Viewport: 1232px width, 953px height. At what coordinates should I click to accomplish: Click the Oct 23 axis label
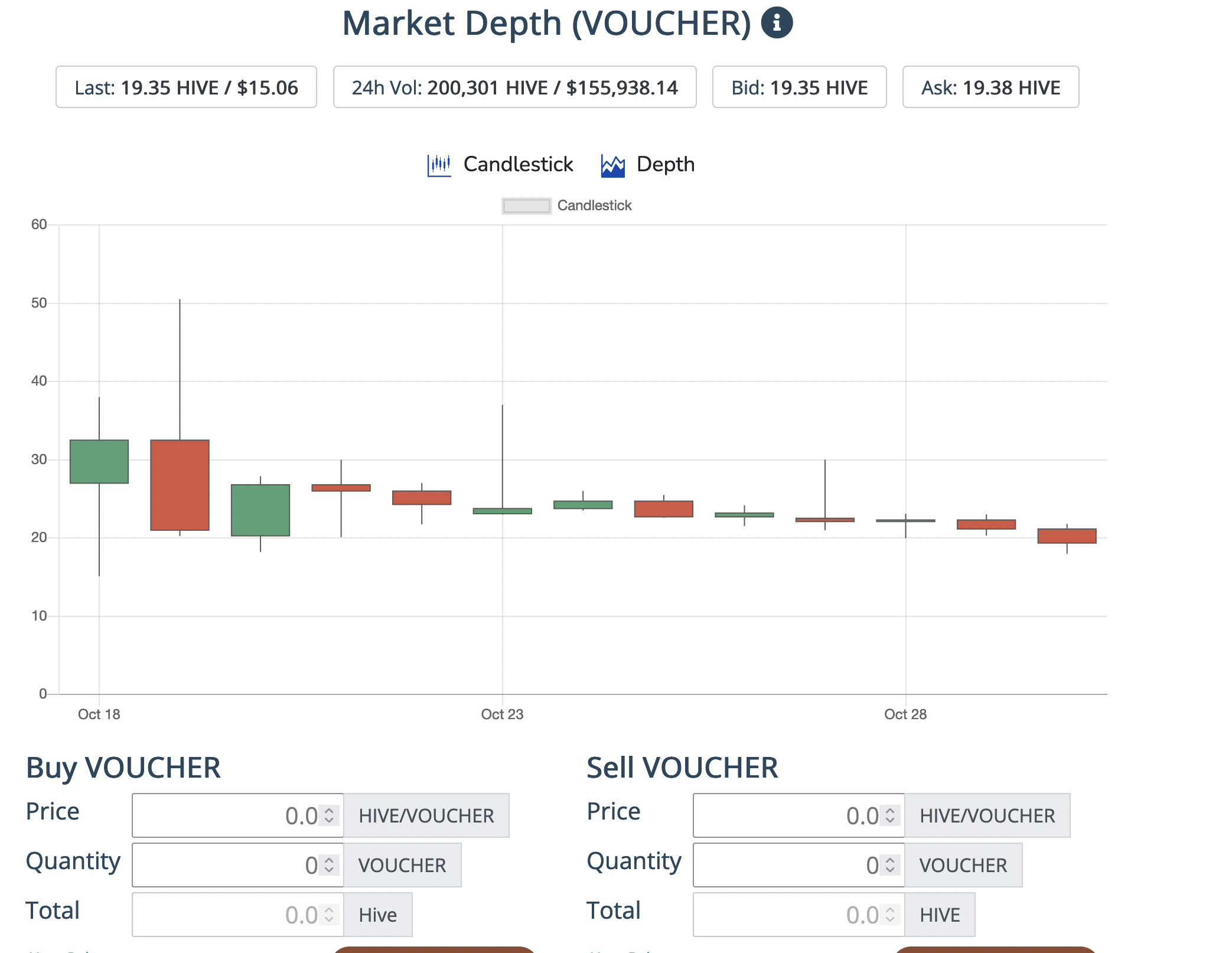pos(502,714)
